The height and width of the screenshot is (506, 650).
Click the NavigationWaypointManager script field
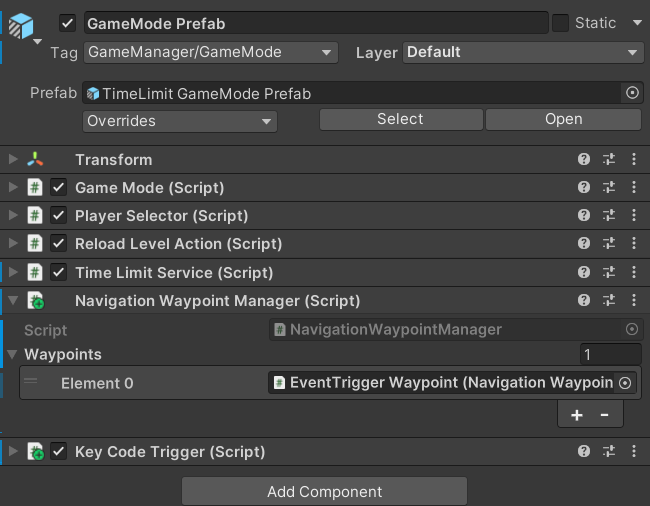[456, 329]
